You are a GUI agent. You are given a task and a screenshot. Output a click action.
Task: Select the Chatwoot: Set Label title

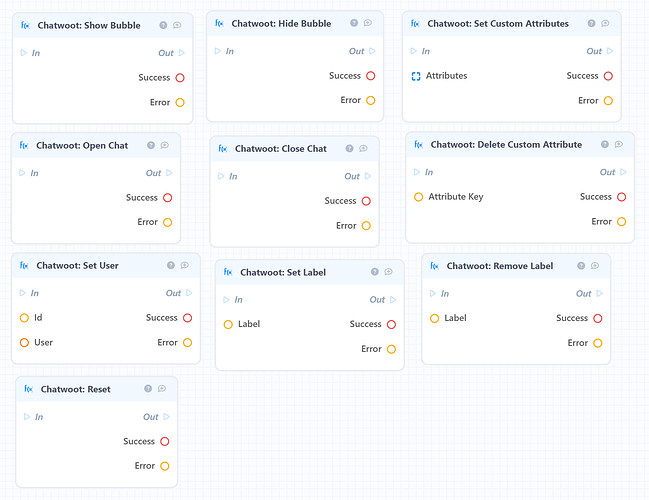pyautogui.click(x=283, y=272)
